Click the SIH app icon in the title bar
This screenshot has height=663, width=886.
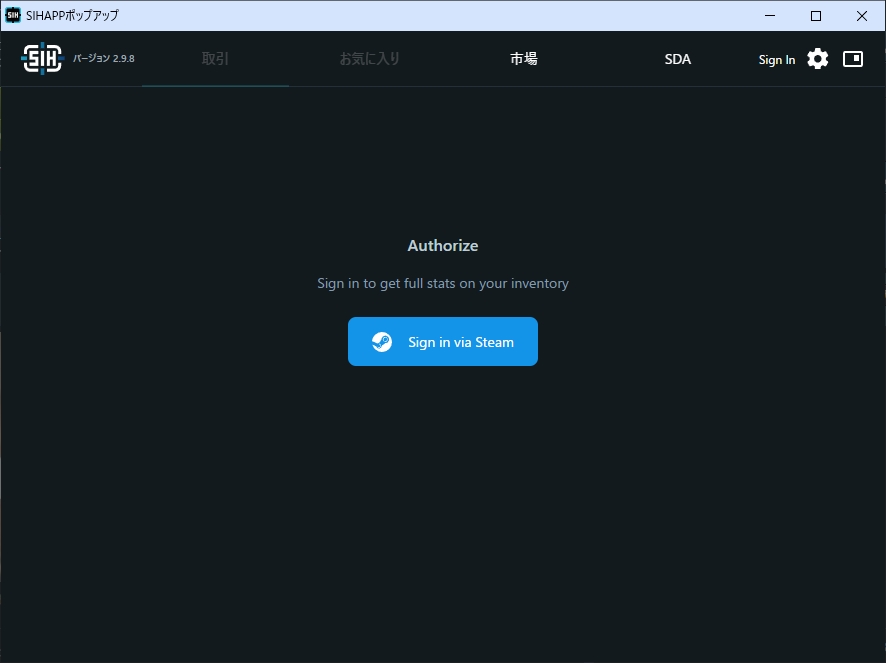13,15
